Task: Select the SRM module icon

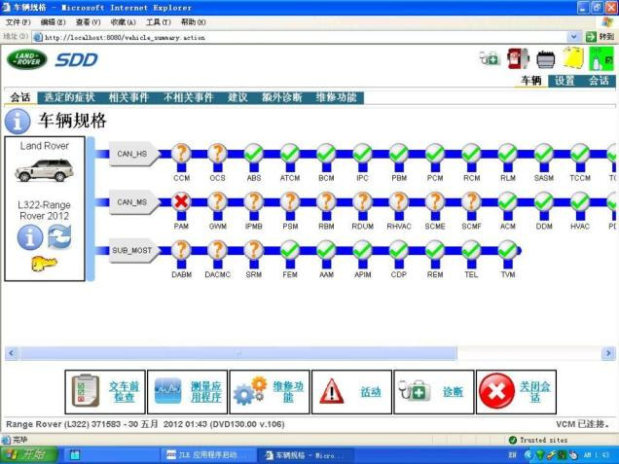Action: click(x=254, y=250)
